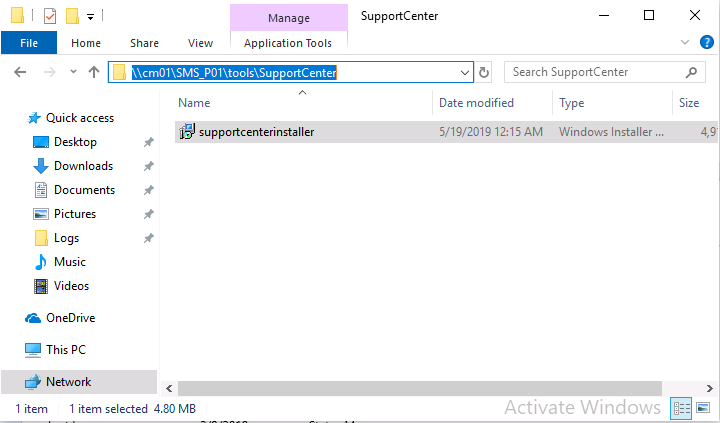Click the search magnifier icon
The height and width of the screenshot is (423, 720).
[691, 72]
